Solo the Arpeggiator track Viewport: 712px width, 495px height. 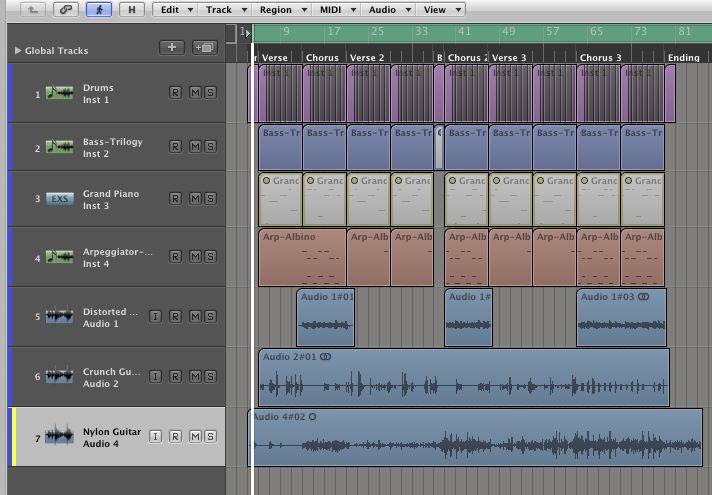click(210, 257)
